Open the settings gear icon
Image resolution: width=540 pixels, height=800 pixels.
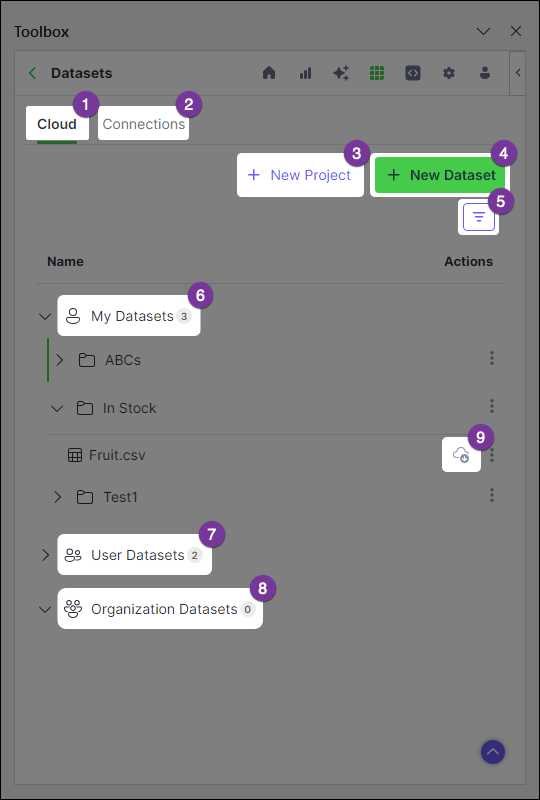pyautogui.click(x=449, y=73)
